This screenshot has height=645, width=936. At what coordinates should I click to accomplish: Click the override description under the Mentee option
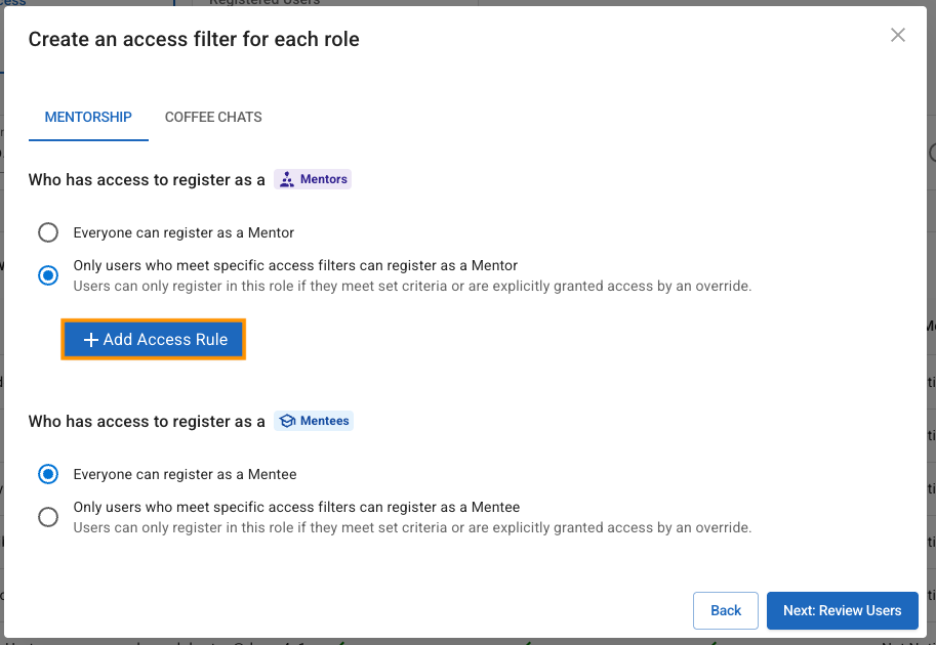point(411,527)
